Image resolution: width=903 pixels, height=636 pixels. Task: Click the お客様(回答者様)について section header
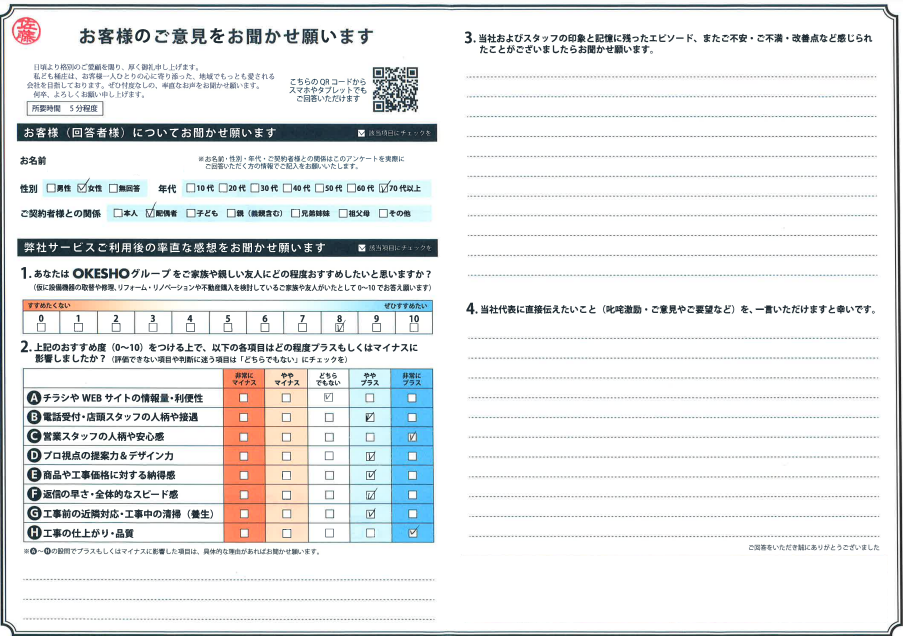coord(148,133)
